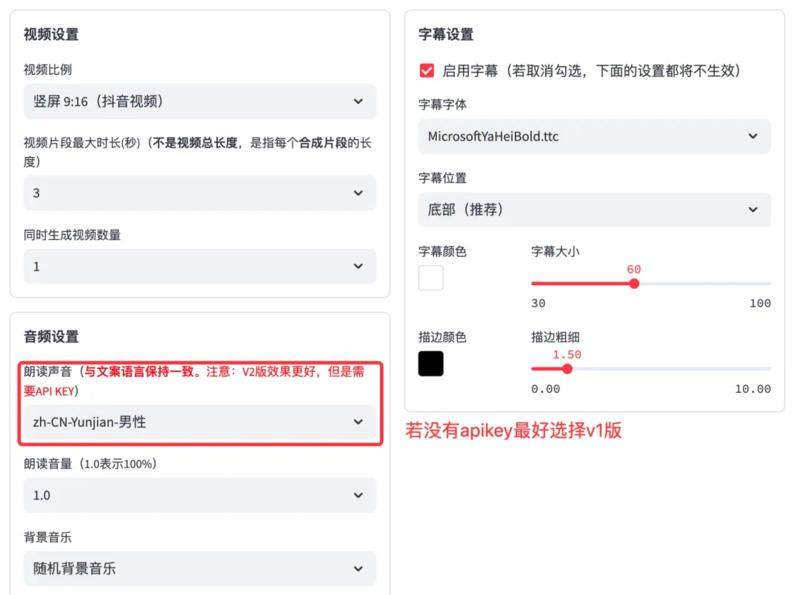Click the chevron icon next to value 3
Screen dimensions: 800x595
point(358,193)
